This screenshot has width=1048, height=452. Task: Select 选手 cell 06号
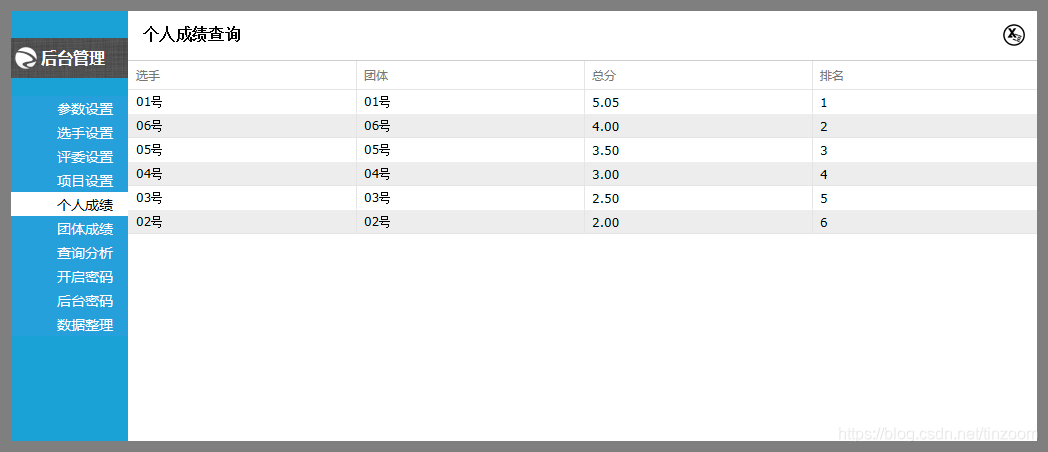242,126
